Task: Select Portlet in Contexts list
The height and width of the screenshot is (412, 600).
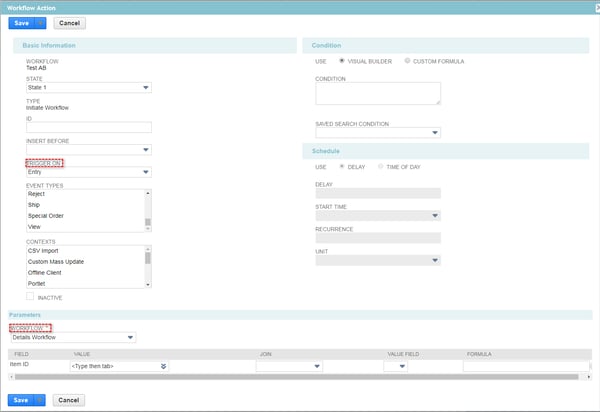Action: pos(36,284)
